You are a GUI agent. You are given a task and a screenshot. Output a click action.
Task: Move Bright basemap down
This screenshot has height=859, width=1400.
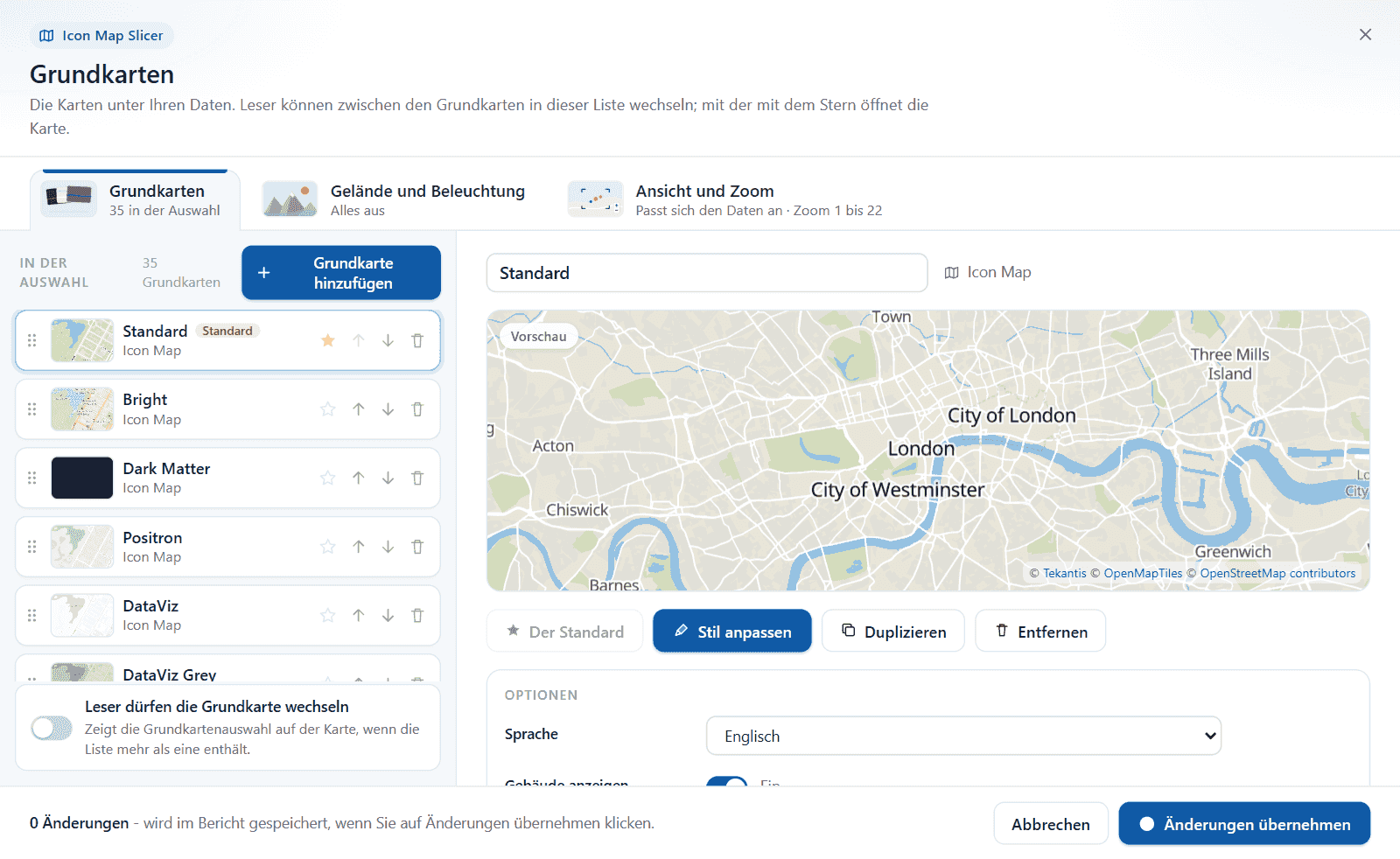click(x=388, y=409)
